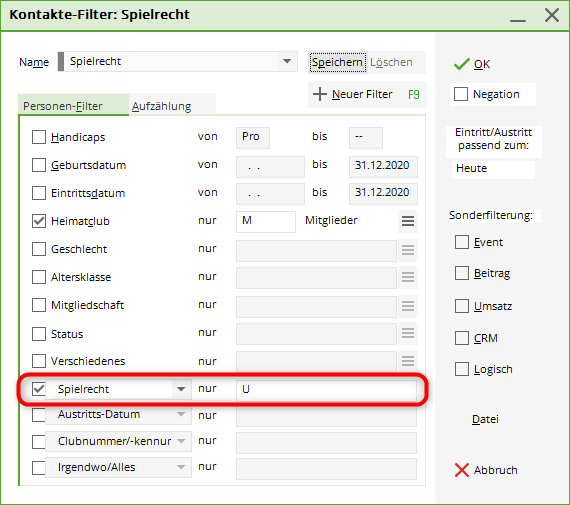This screenshot has width=570, height=505.
Task: Select the Personen-Filter tab
Action: 63,106
